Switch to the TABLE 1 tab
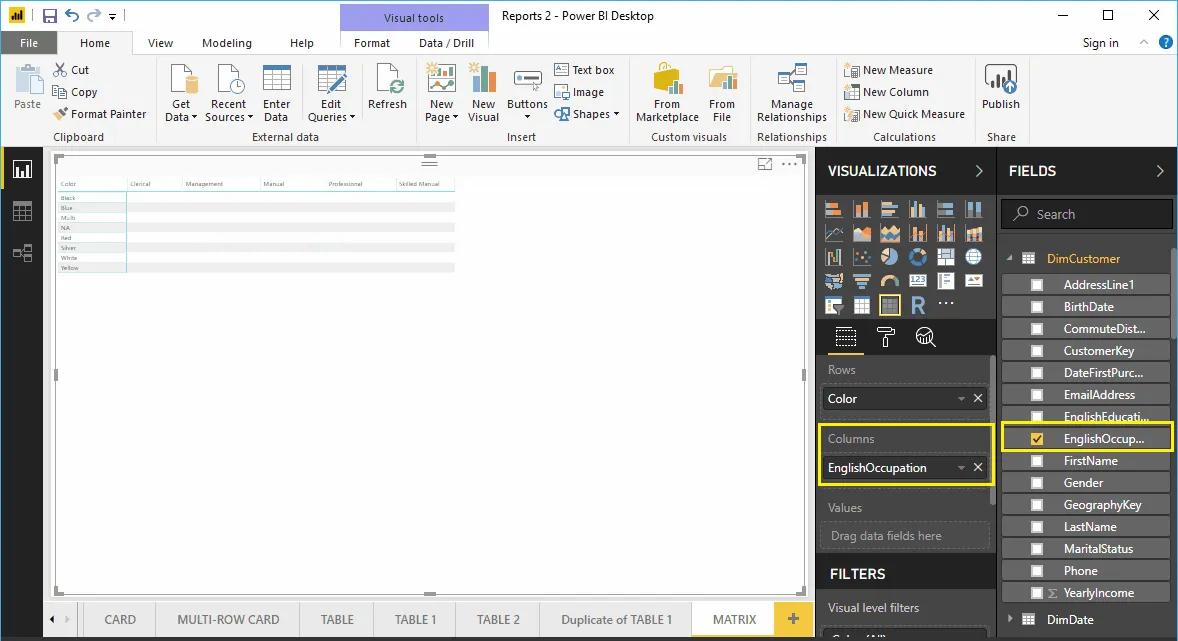 [x=414, y=620]
